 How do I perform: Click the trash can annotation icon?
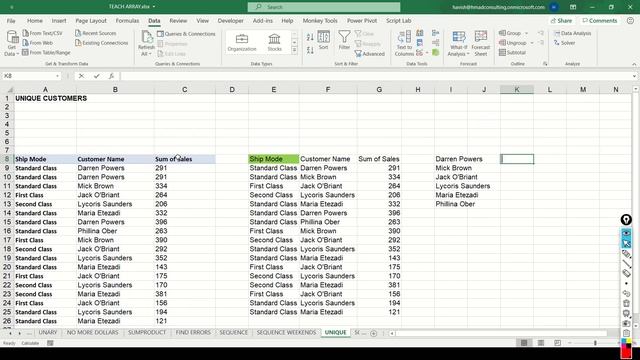tap(627, 303)
